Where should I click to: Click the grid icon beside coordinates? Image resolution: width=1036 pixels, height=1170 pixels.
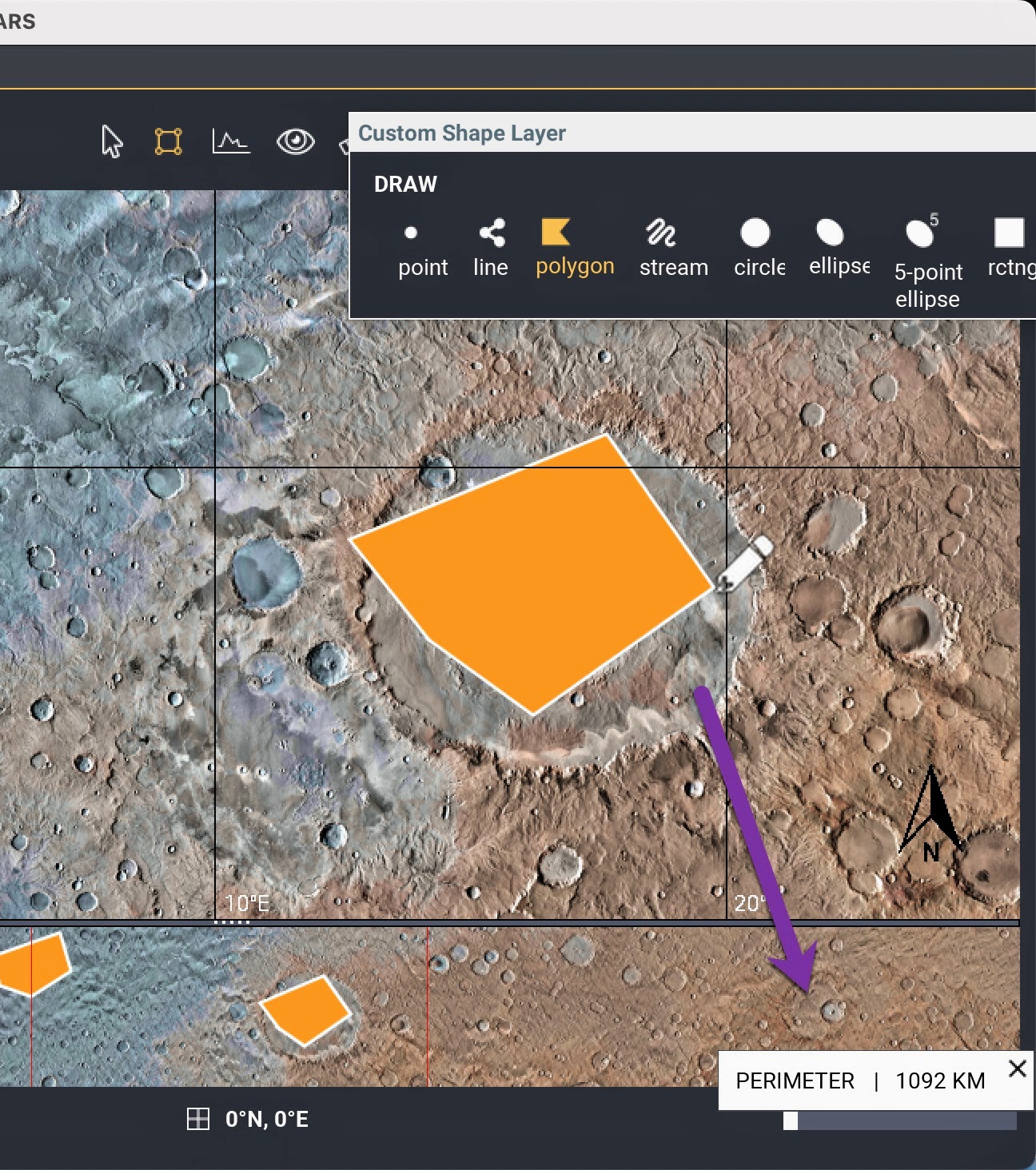pyautogui.click(x=197, y=1119)
